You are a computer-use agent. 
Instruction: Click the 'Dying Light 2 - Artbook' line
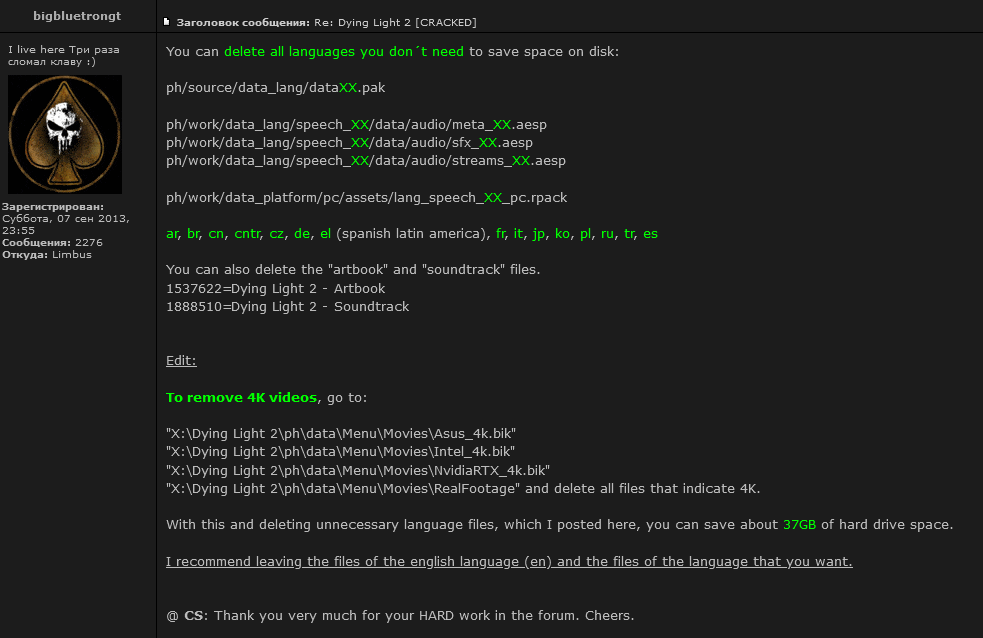[275, 288]
